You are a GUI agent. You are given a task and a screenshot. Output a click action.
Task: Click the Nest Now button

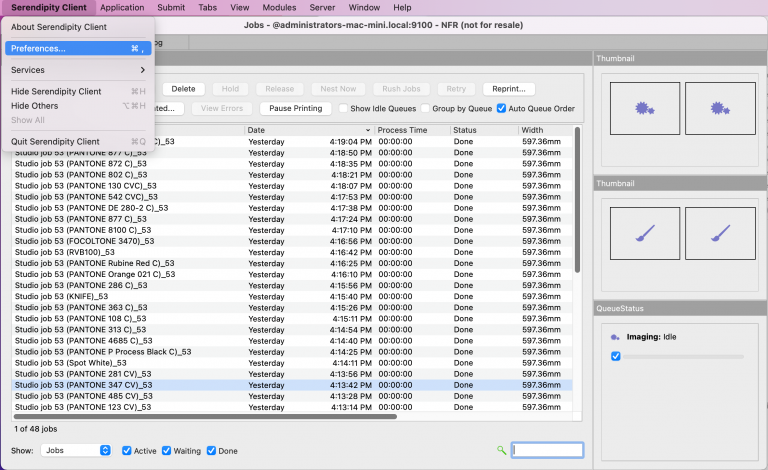tap(338, 89)
